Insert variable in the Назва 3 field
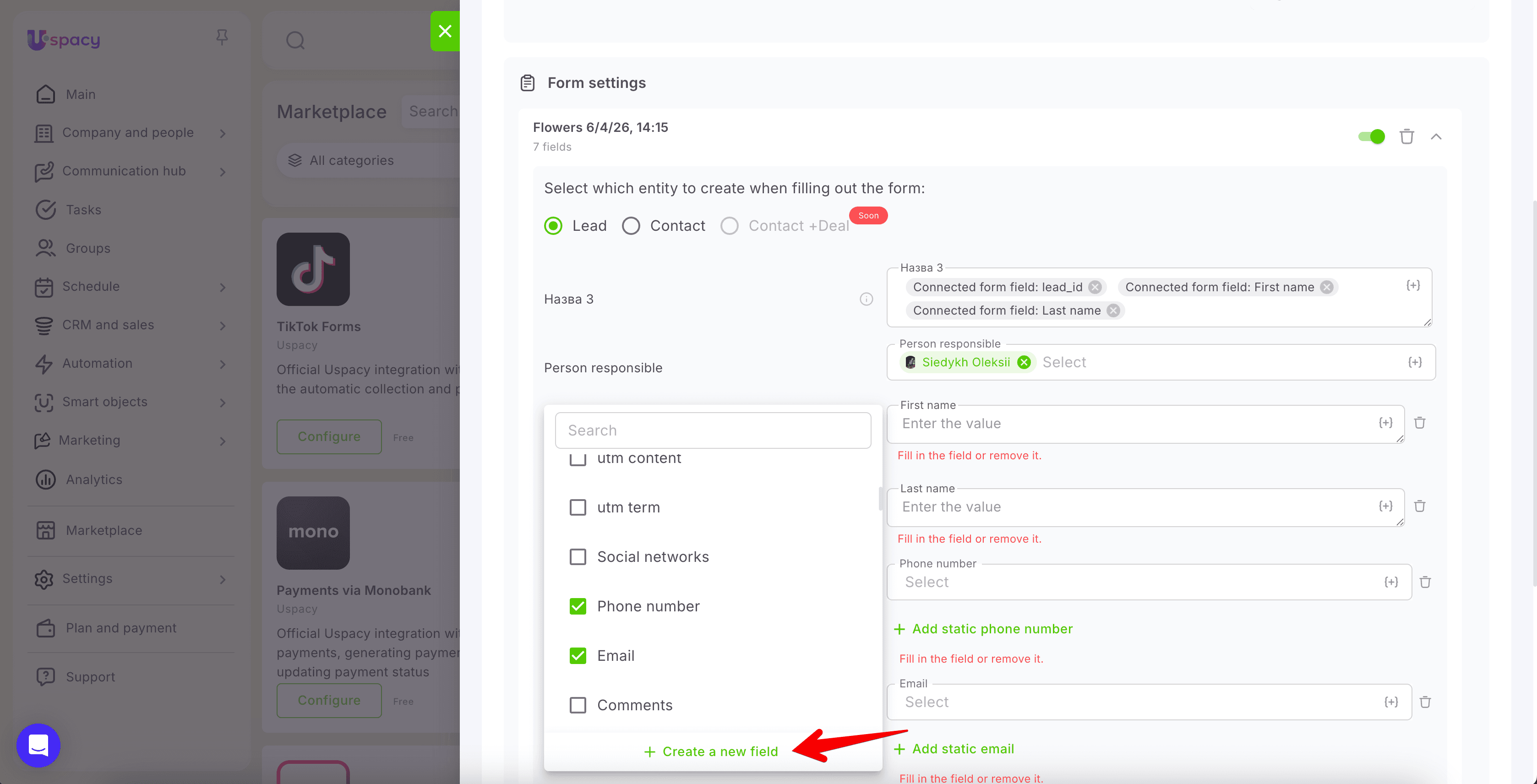This screenshot has height=784, width=1537. tap(1413, 285)
